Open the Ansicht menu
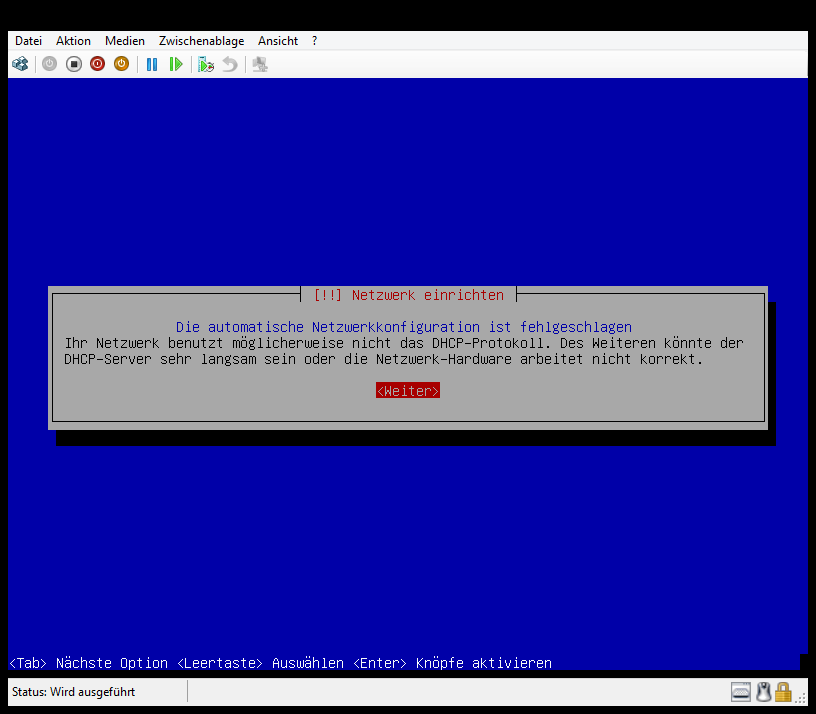 278,41
